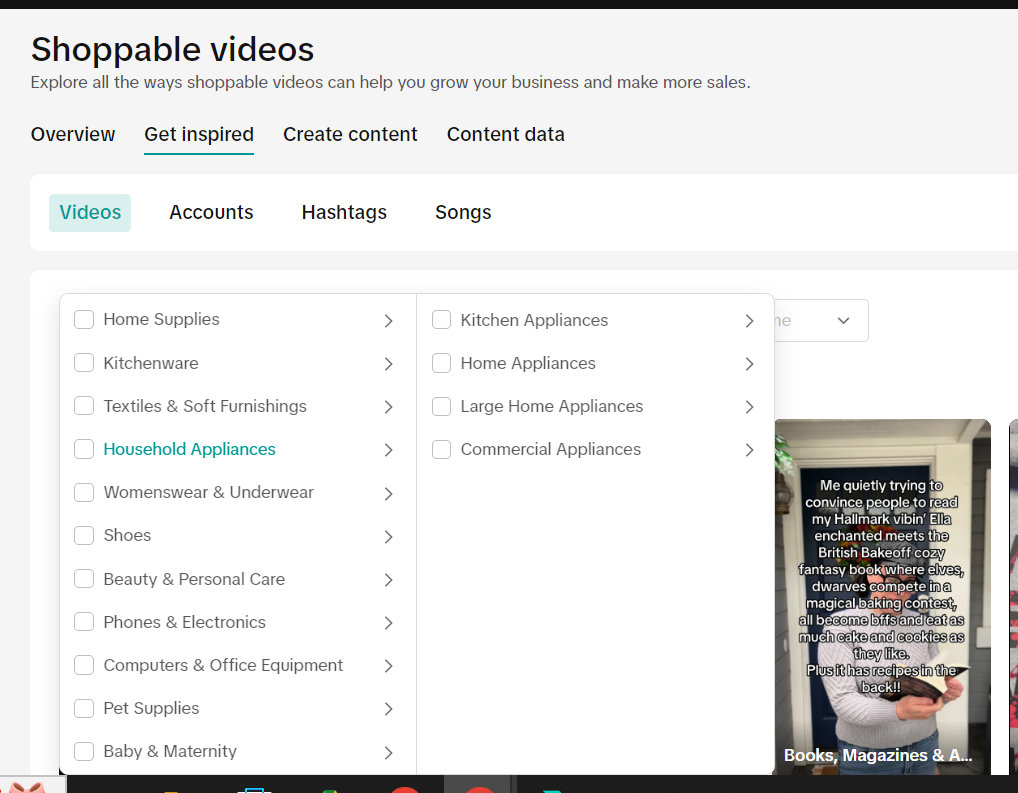This screenshot has height=793, width=1018.
Task: Expand the Commercial Appliances arrow
Action: (x=749, y=450)
